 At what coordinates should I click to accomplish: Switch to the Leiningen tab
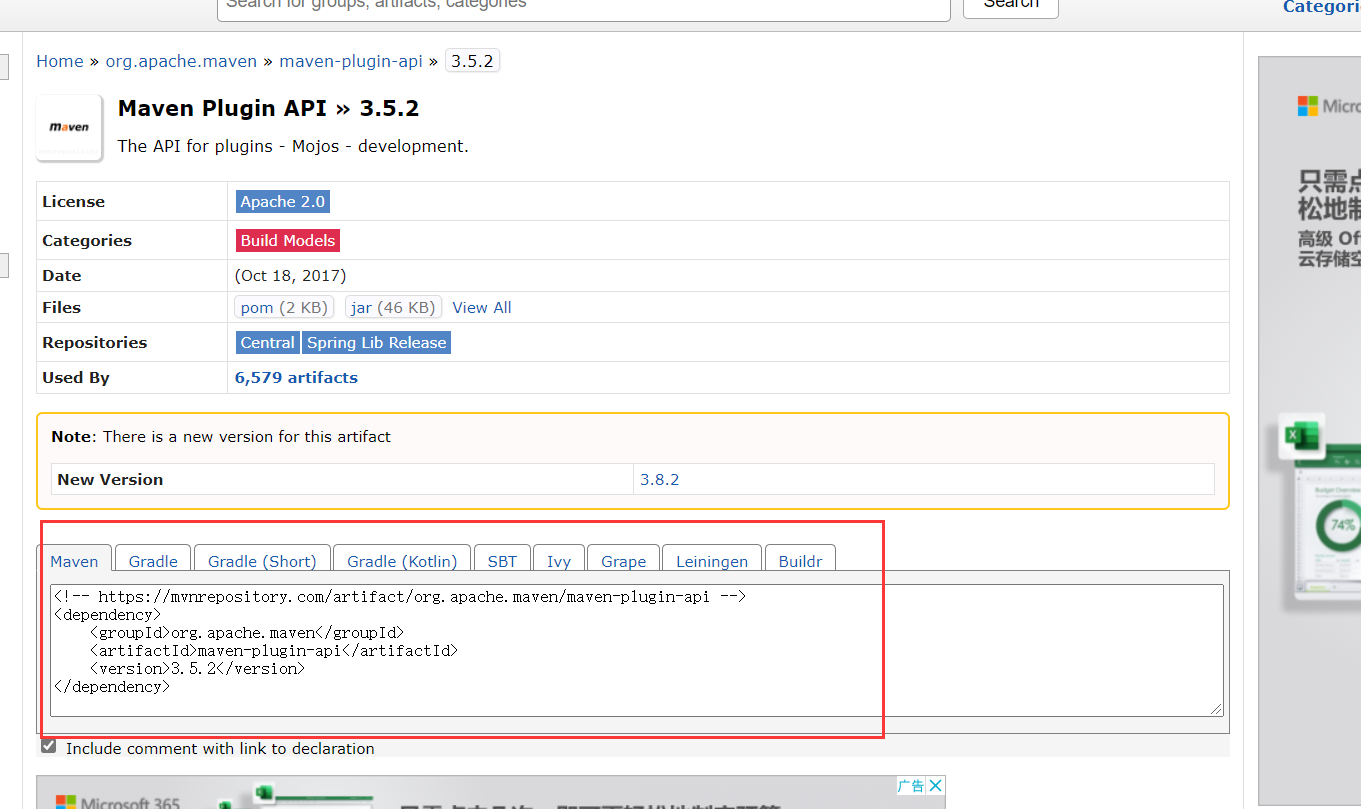712,561
